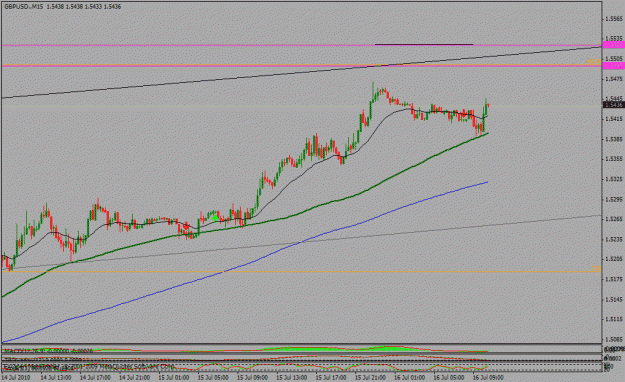This screenshot has width=625, height=382.
Task: Click the upper magenta price level tag
Action: (x=614, y=45)
